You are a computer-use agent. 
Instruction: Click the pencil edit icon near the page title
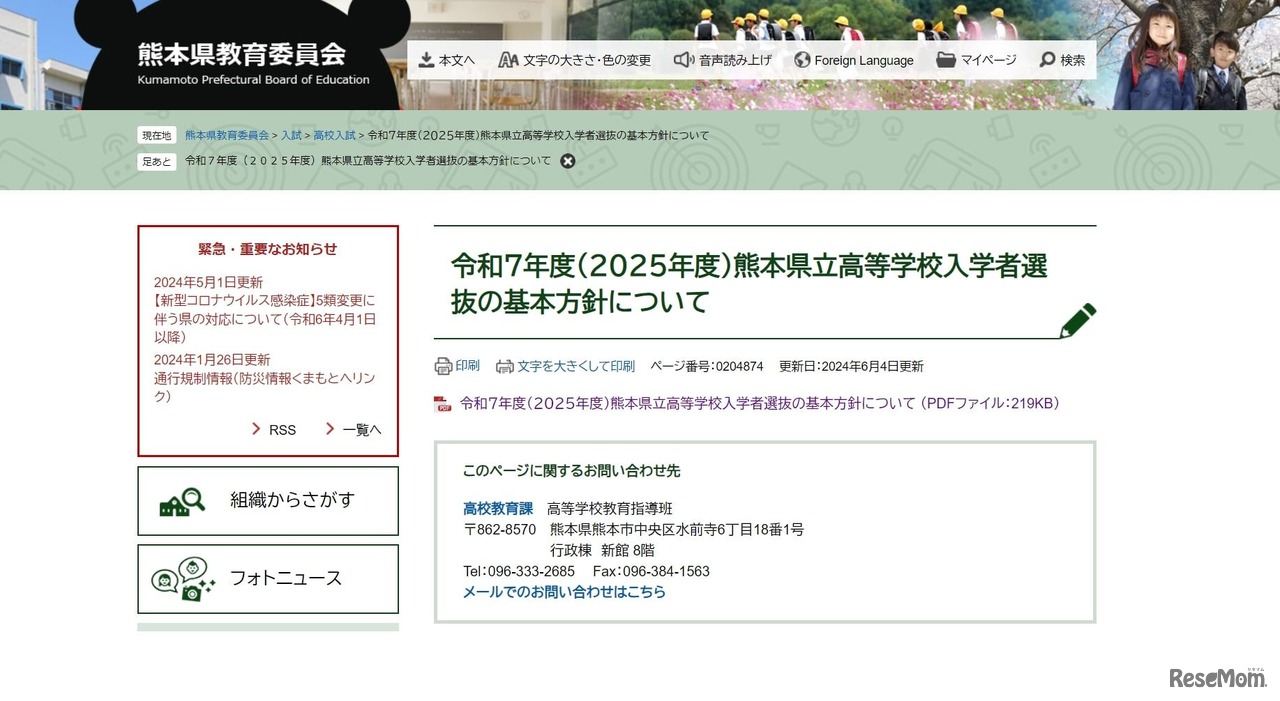point(1078,319)
